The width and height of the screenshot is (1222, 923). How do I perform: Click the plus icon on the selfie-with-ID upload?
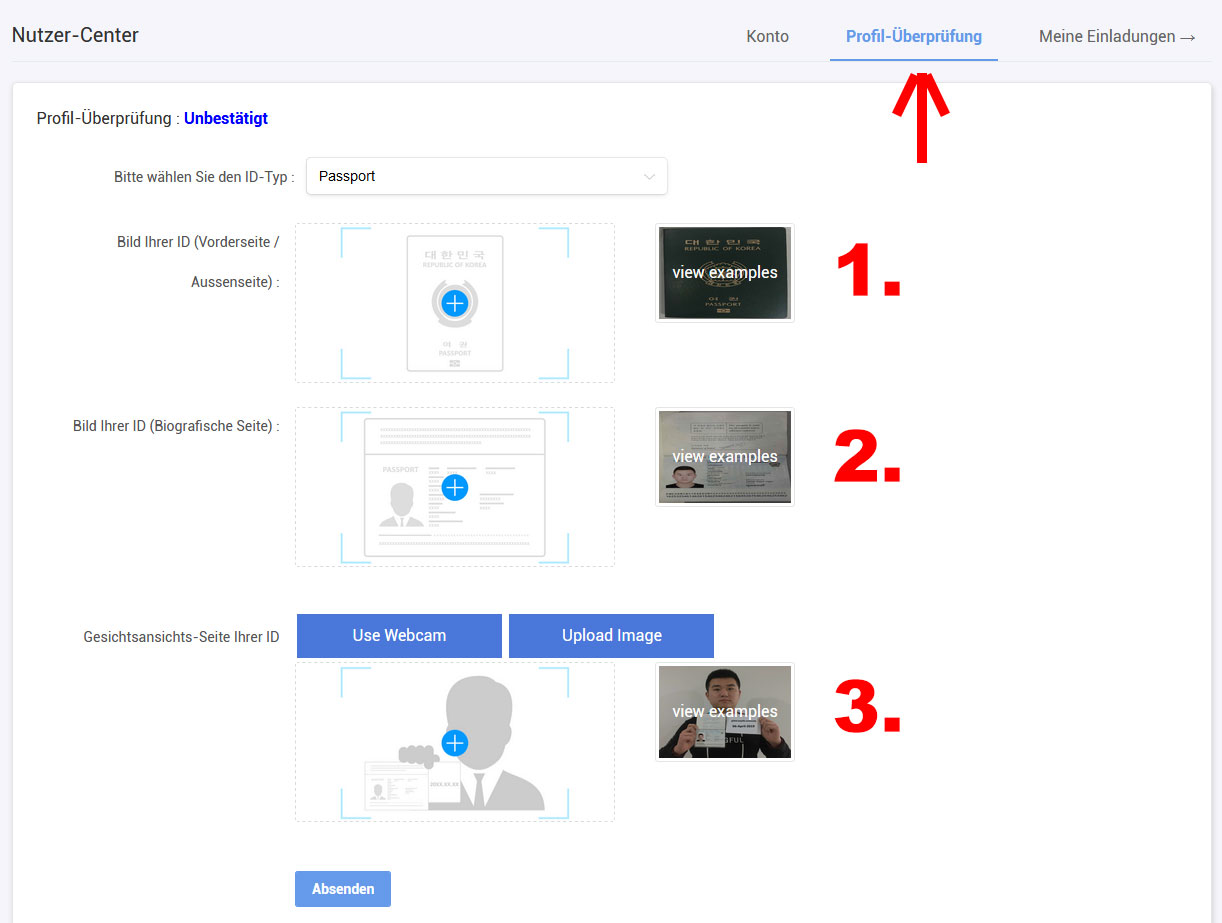pos(454,743)
